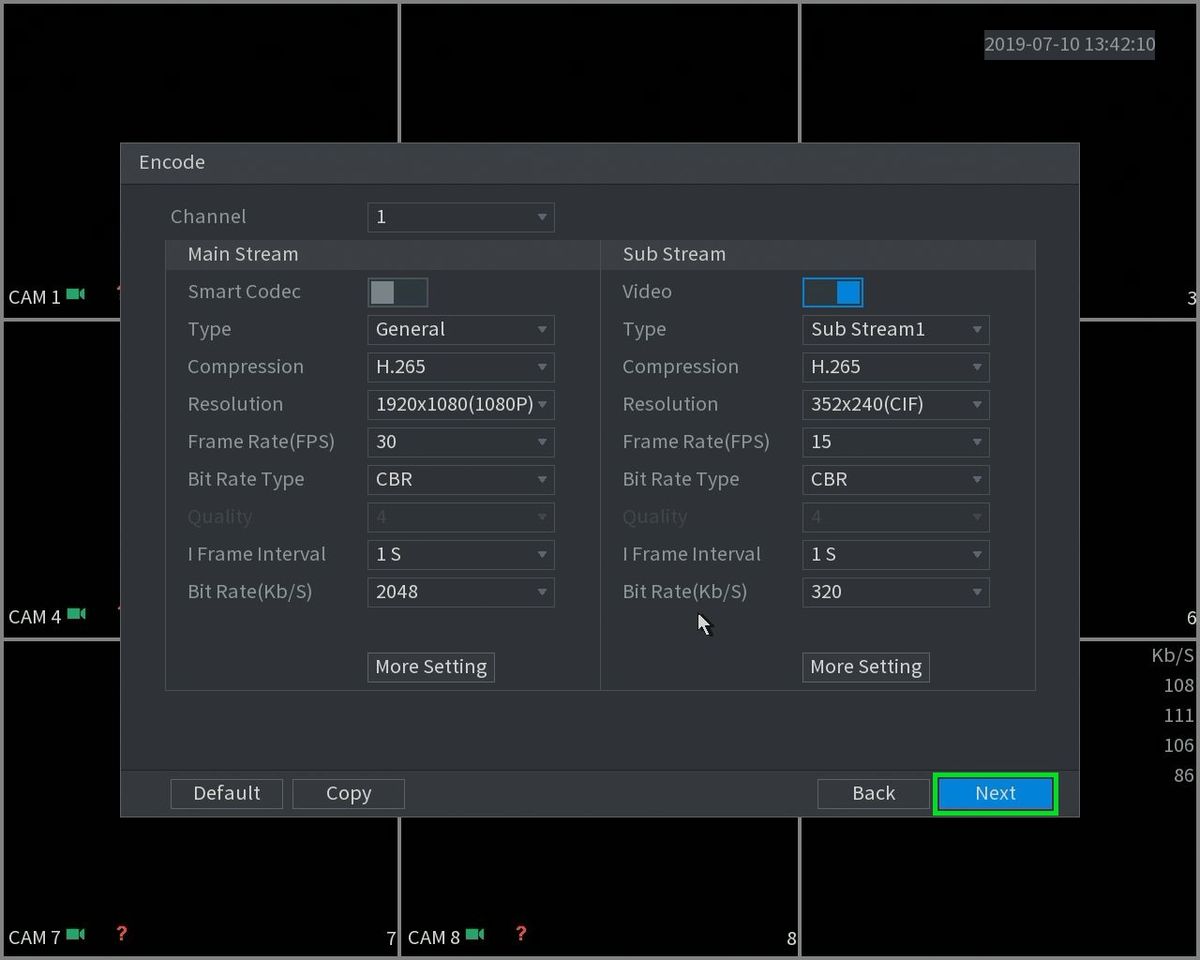Image resolution: width=1200 pixels, height=960 pixels.
Task: Open the Channel dropdown
Action: pos(461,217)
